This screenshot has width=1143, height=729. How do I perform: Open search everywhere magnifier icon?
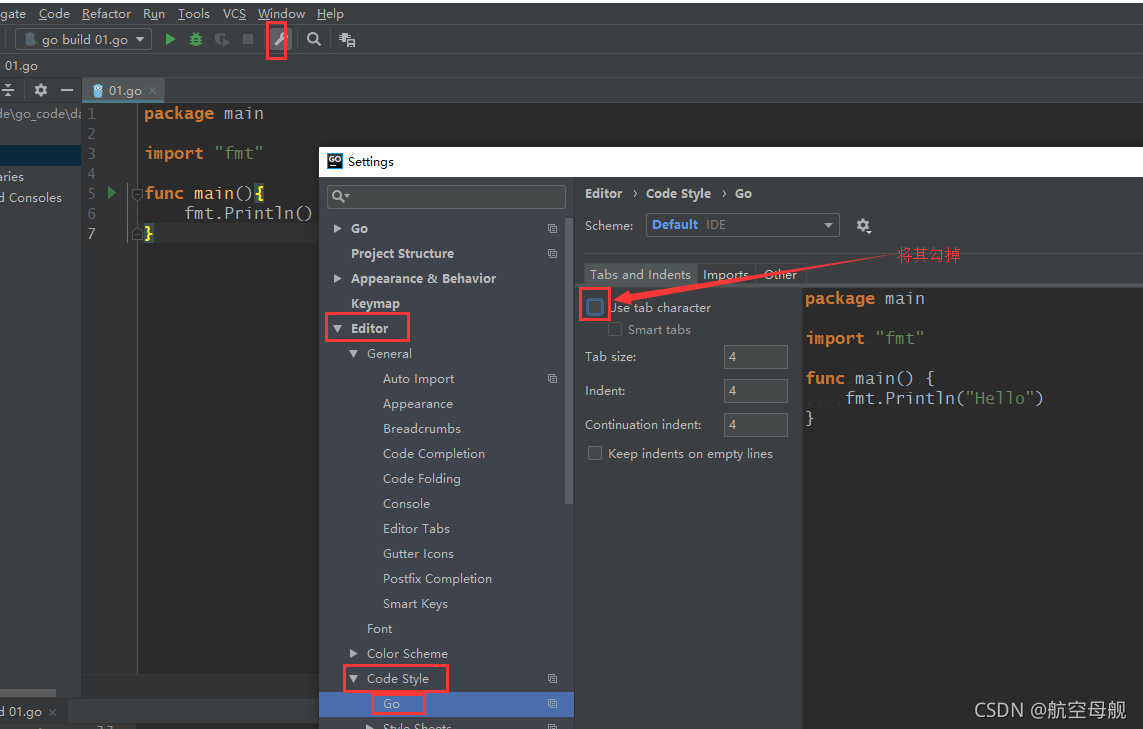tap(313, 39)
